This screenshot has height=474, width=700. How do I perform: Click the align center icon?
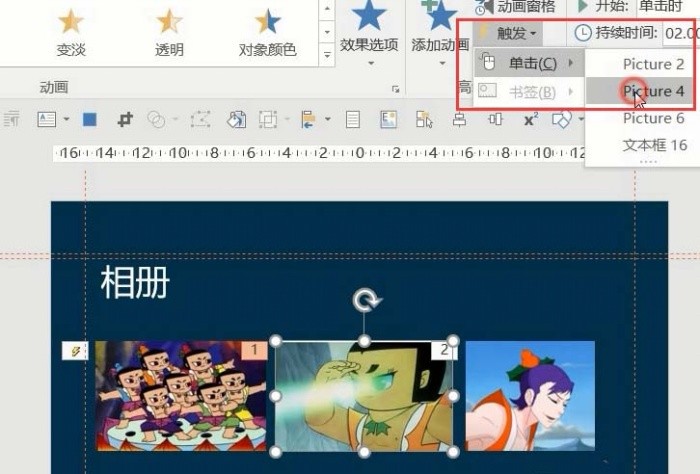[x=459, y=119]
